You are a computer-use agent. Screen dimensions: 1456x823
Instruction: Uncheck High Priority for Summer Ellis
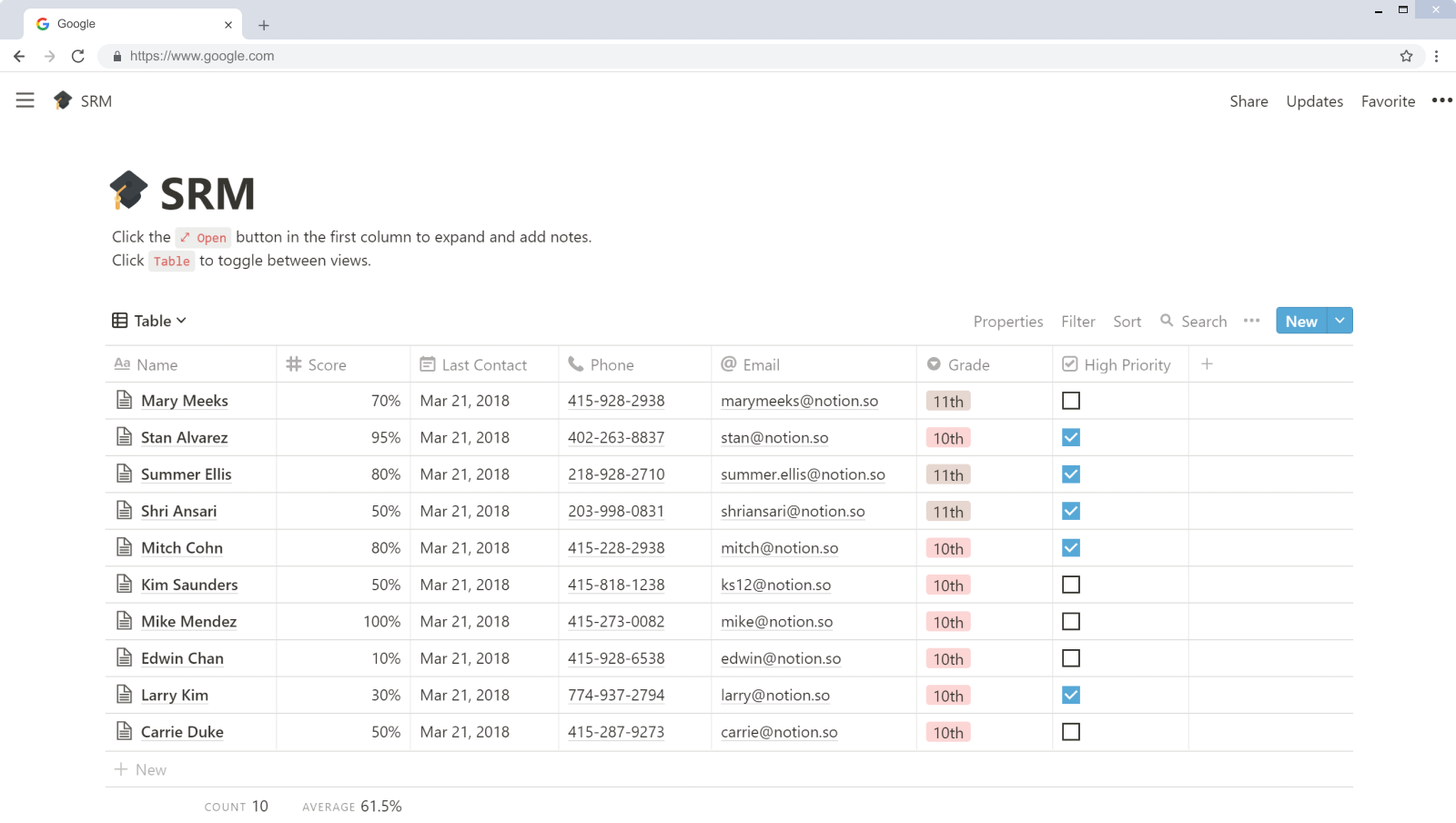coord(1071,474)
